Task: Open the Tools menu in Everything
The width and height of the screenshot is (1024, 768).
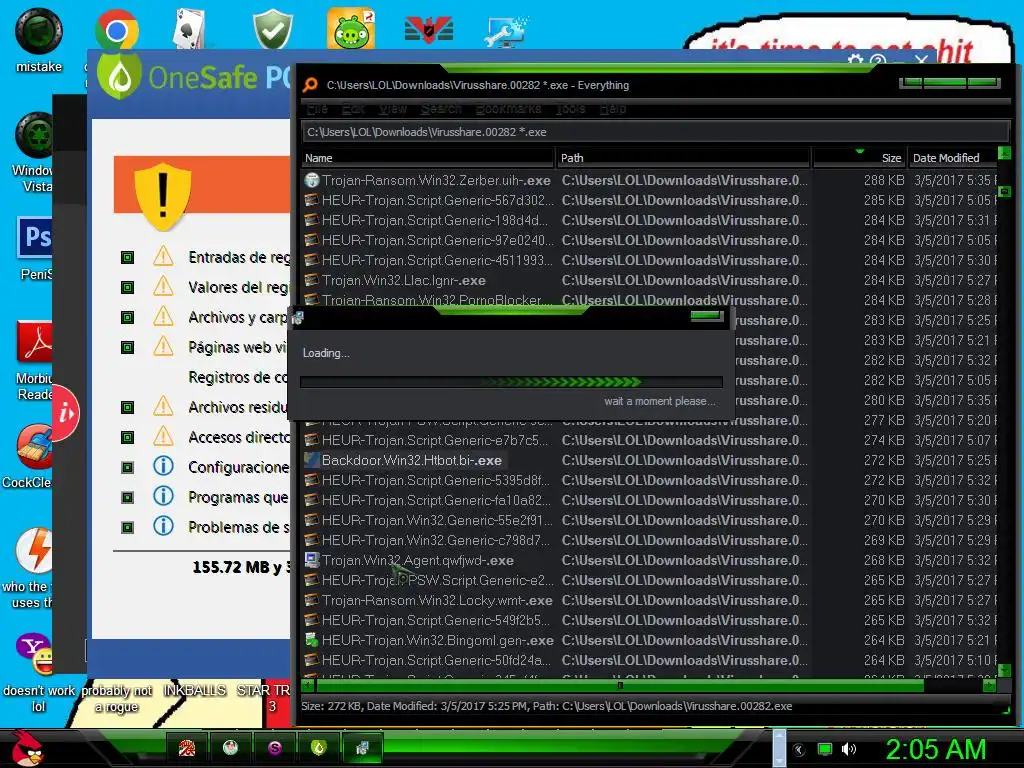Action: (570, 108)
